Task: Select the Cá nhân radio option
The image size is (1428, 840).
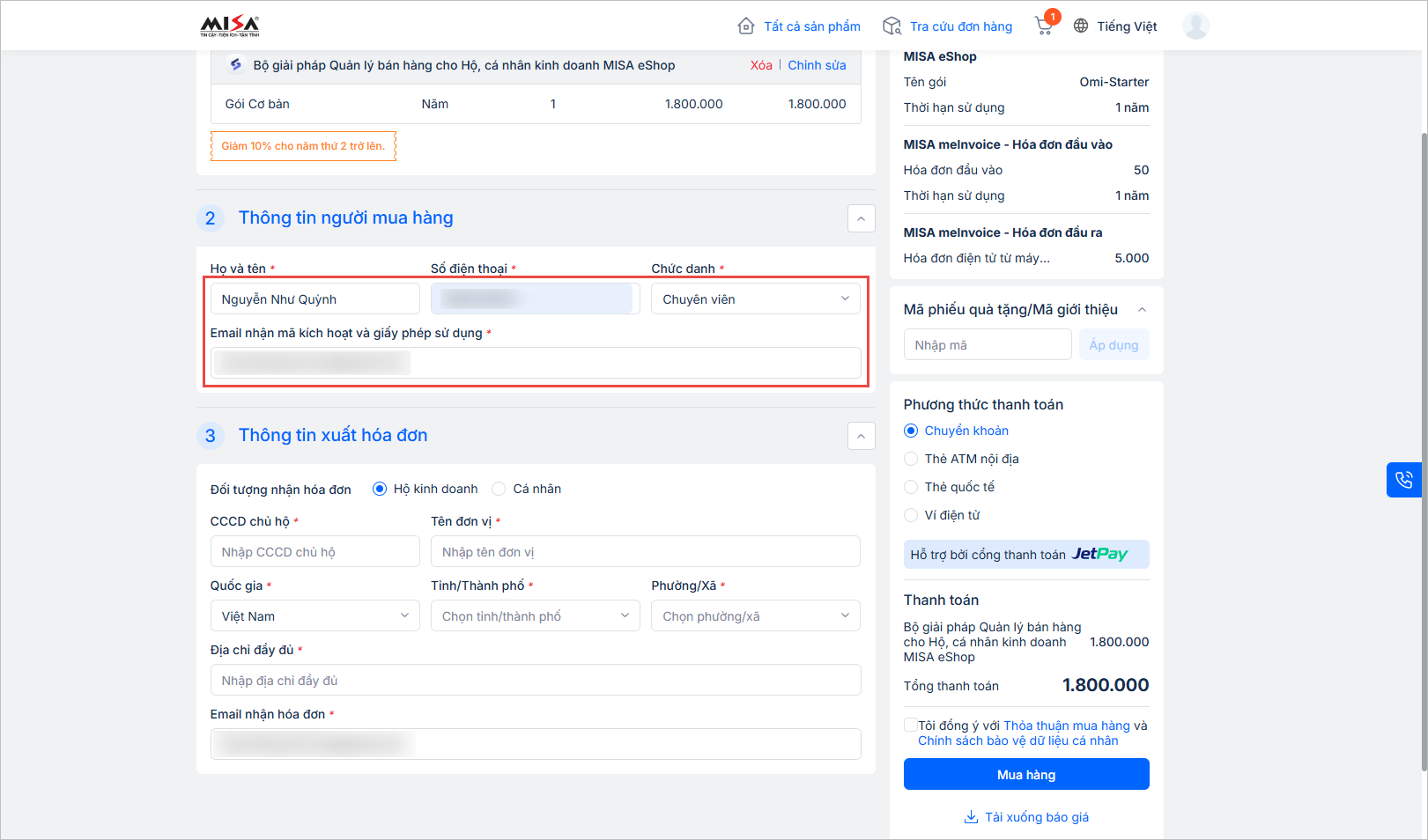Action: coord(499,489)
